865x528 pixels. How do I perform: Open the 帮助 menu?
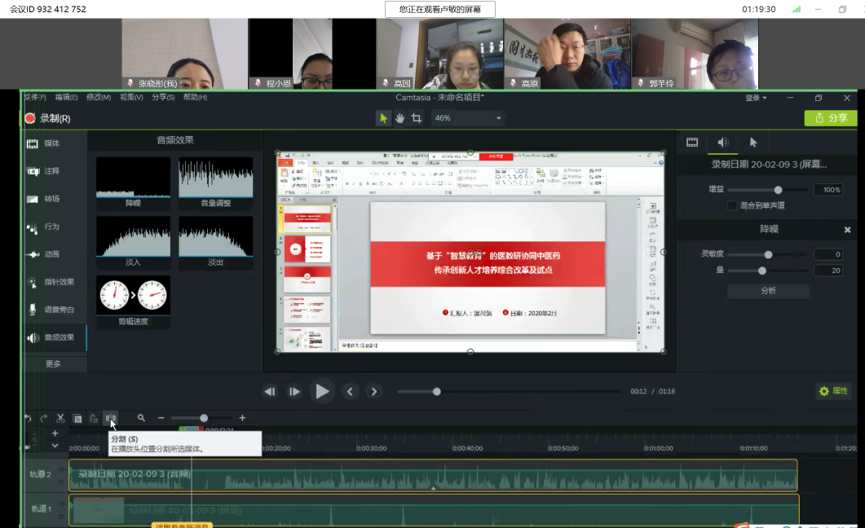(x=195, y=97)
